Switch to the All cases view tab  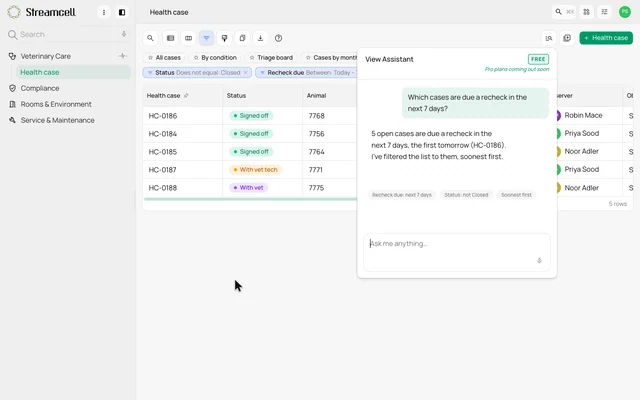[164, 58]
